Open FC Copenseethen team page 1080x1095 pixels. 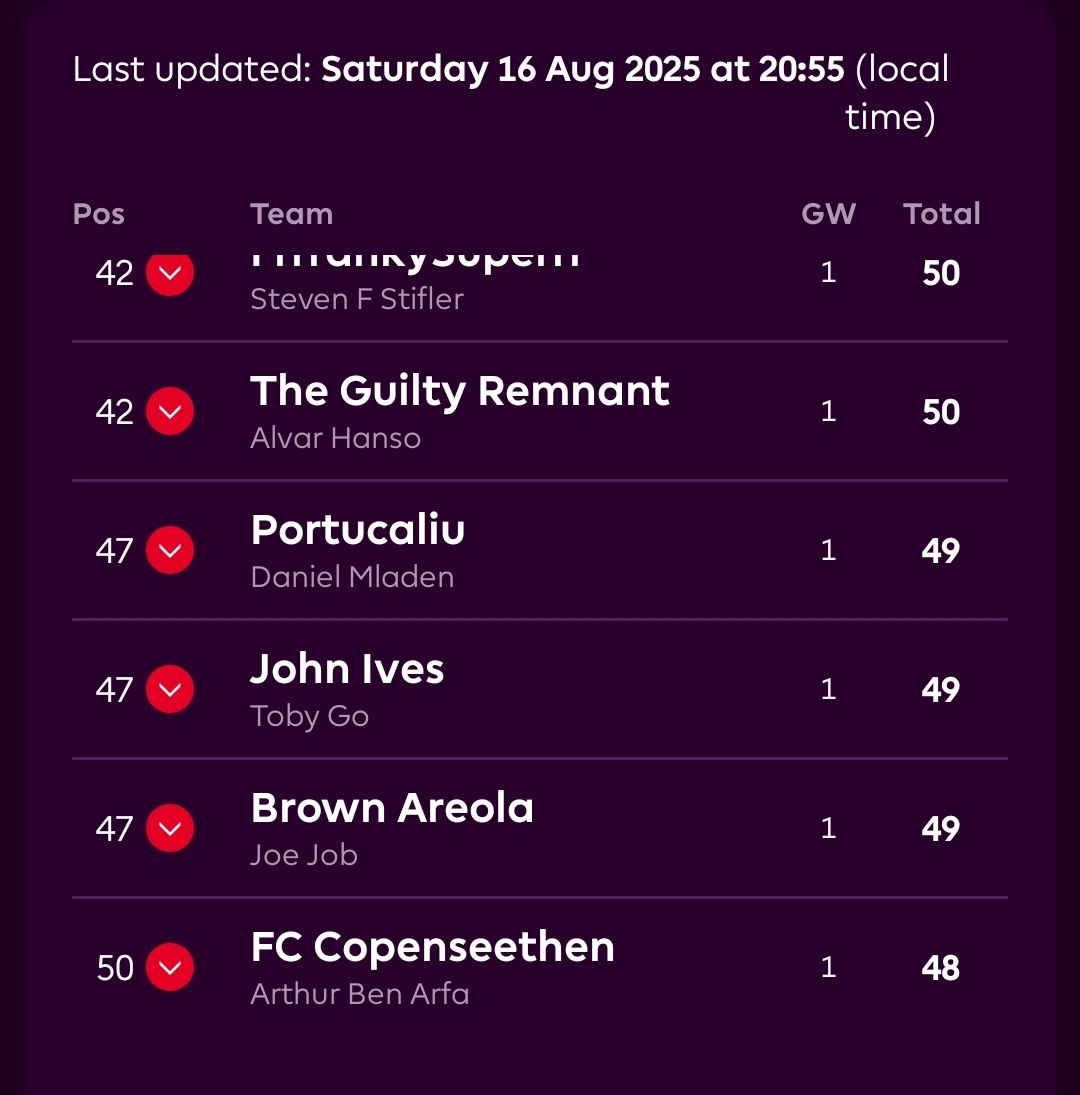coord(432,947)
